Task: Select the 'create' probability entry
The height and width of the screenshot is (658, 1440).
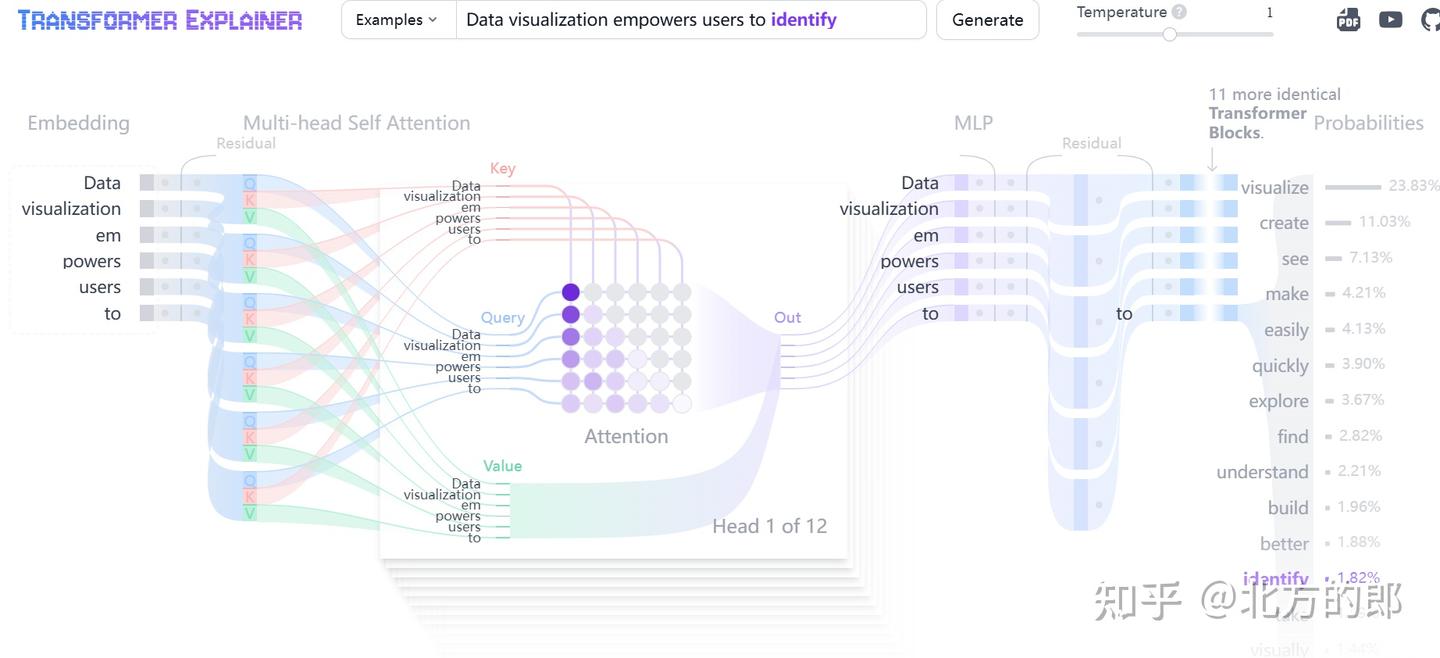Action: 1284,223
